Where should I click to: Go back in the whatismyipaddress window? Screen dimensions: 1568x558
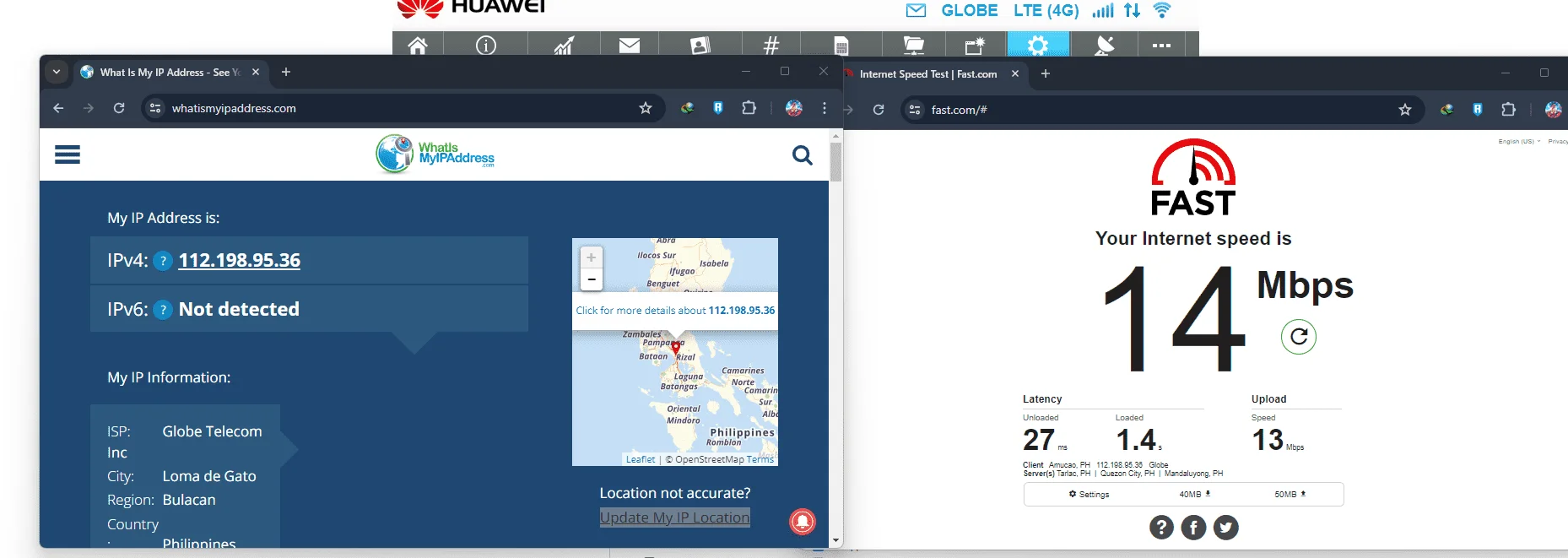[x=58, y=108]
